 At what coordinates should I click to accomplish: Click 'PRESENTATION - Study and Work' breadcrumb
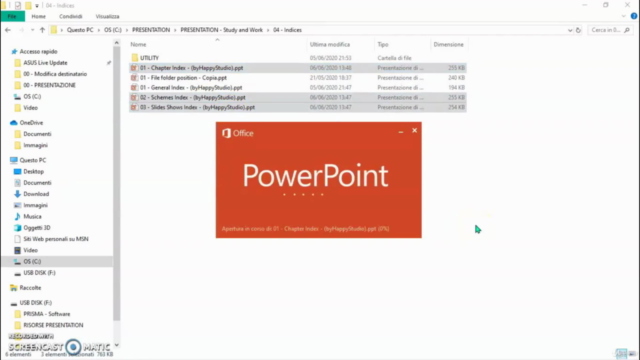pos(222,30)
